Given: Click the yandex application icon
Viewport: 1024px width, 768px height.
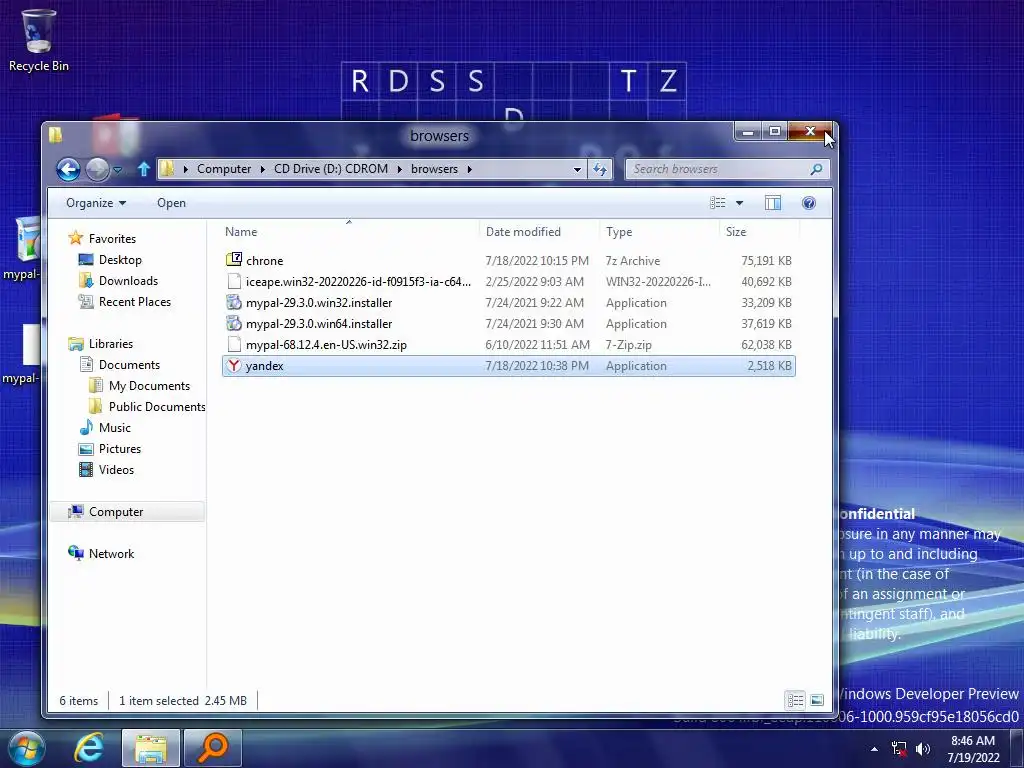Looking at the screenshot, I should (x=234, y=366).
